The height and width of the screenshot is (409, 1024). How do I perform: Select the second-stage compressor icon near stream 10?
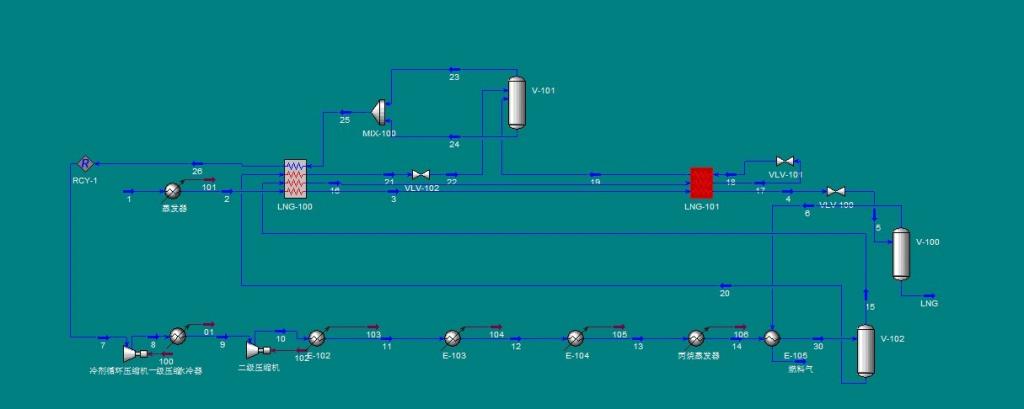[255, 351]
